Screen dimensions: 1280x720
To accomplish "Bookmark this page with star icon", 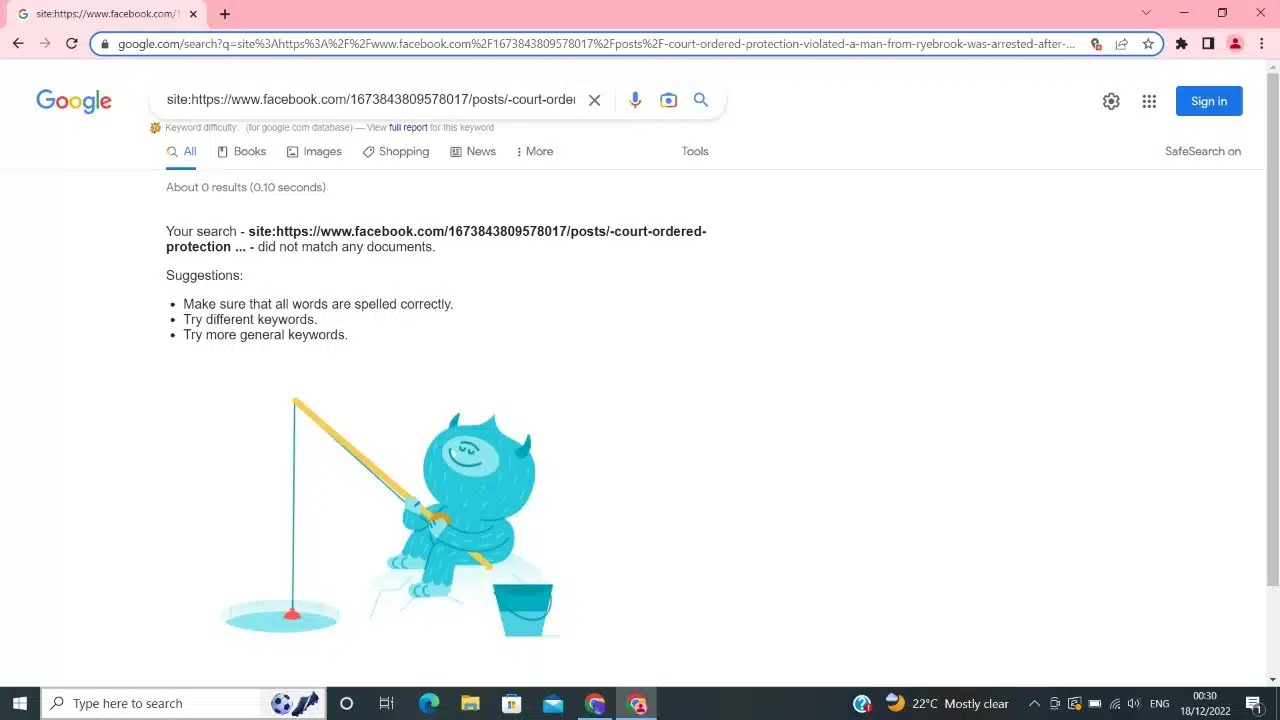I will pos(1148,44).
